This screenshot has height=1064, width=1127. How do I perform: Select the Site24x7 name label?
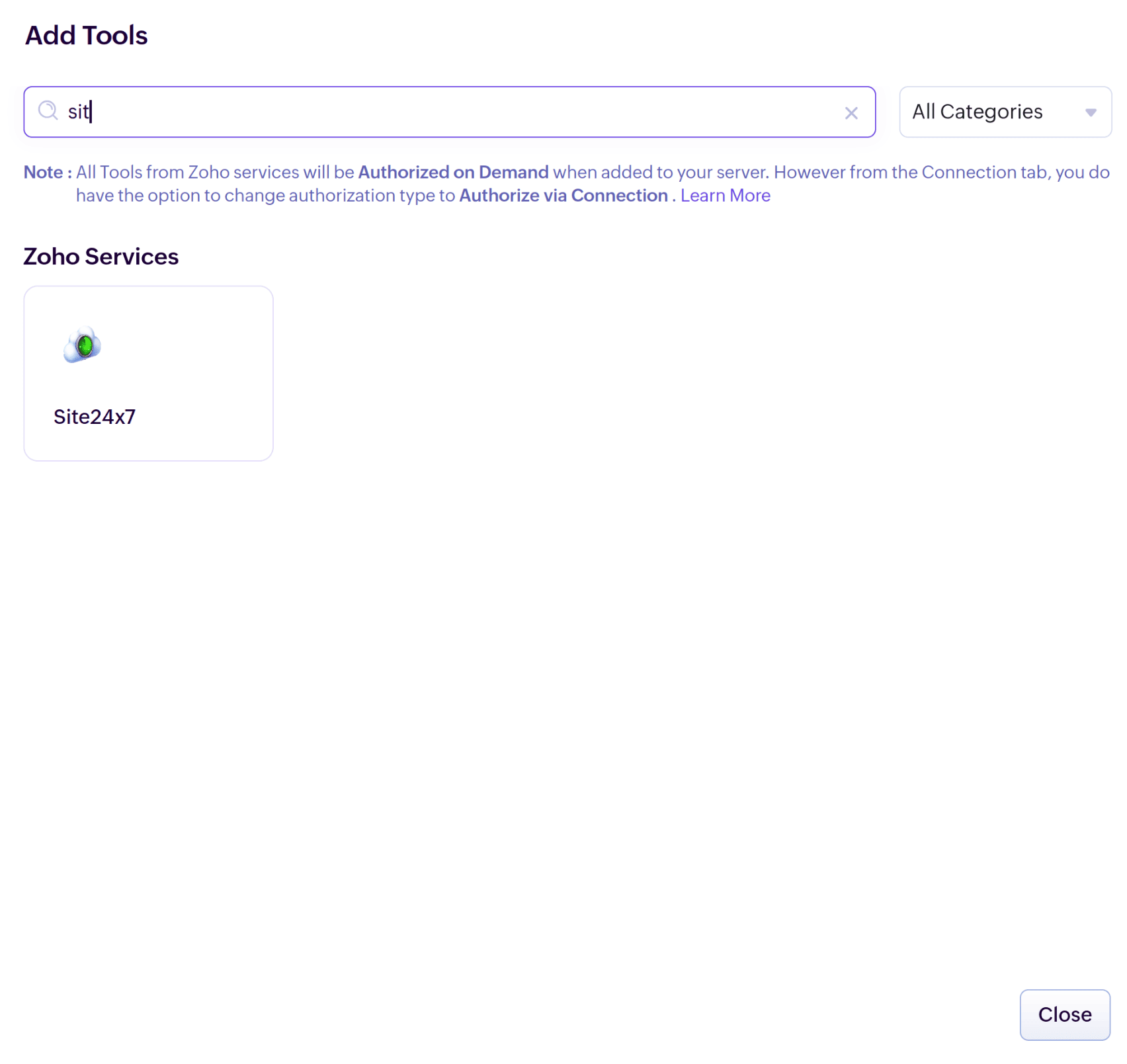95,417
